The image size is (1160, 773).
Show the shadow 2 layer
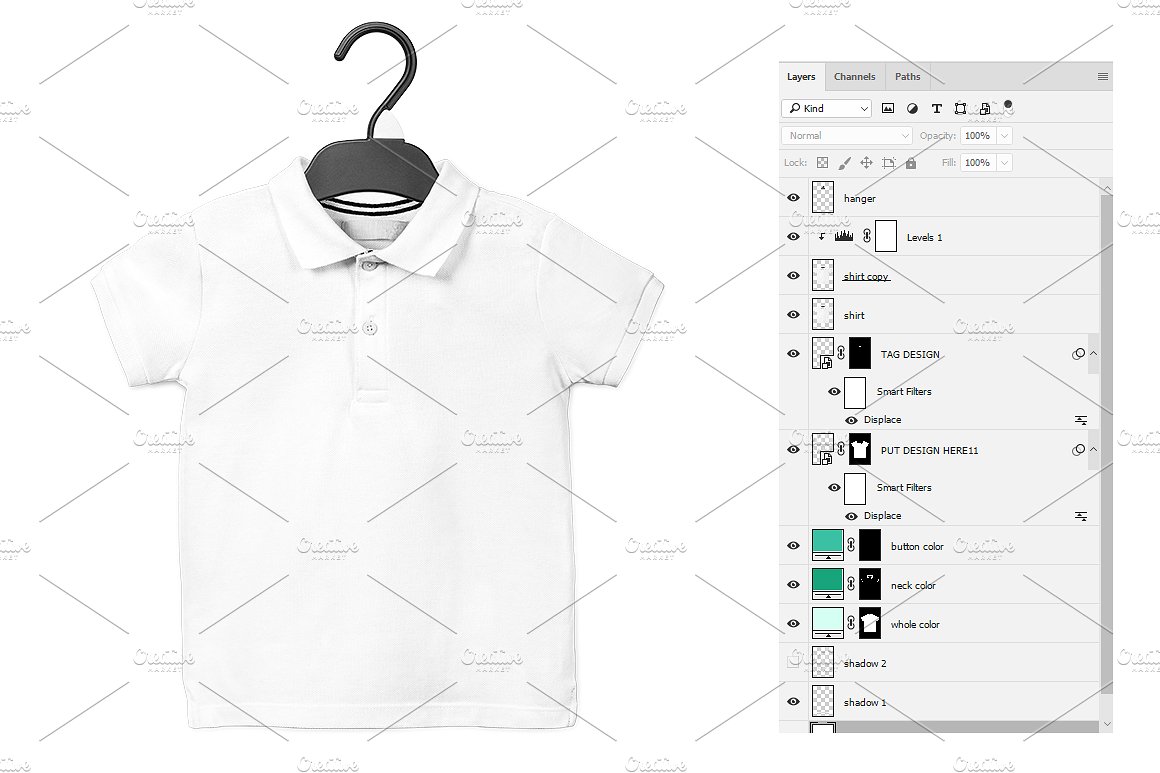(x=794, y=662)
